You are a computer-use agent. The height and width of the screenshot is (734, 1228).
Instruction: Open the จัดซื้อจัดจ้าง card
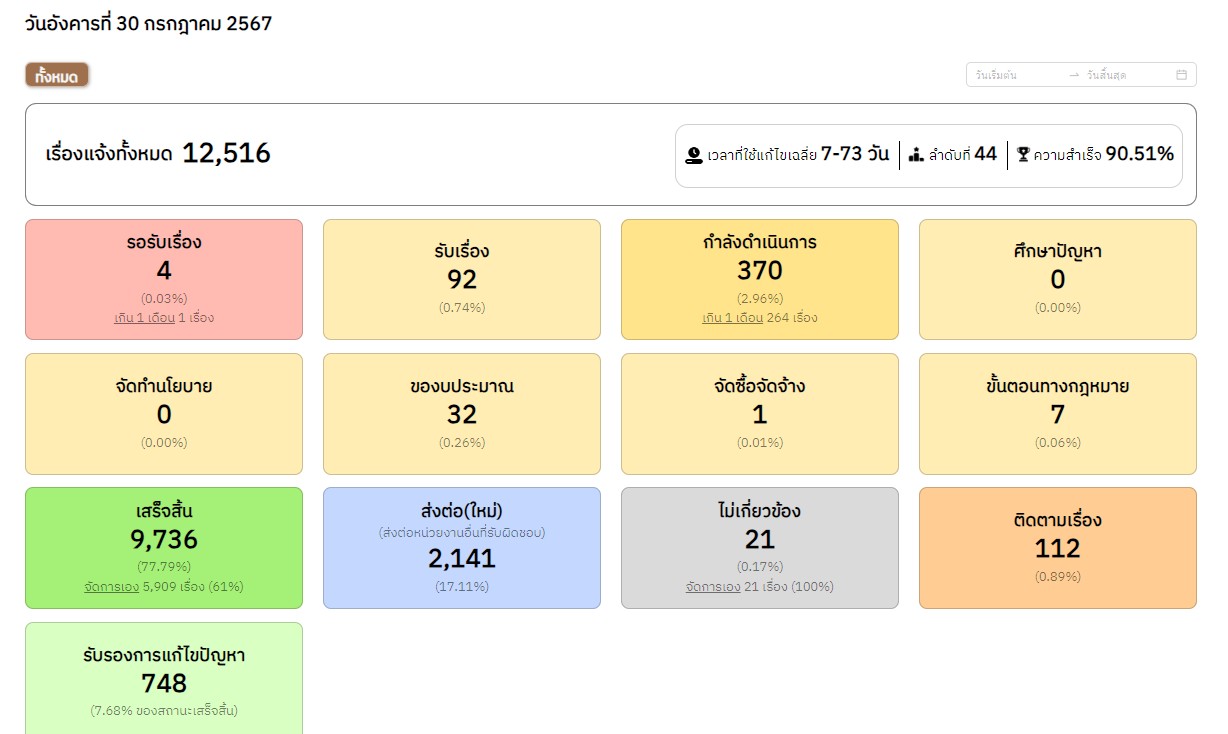759,413
